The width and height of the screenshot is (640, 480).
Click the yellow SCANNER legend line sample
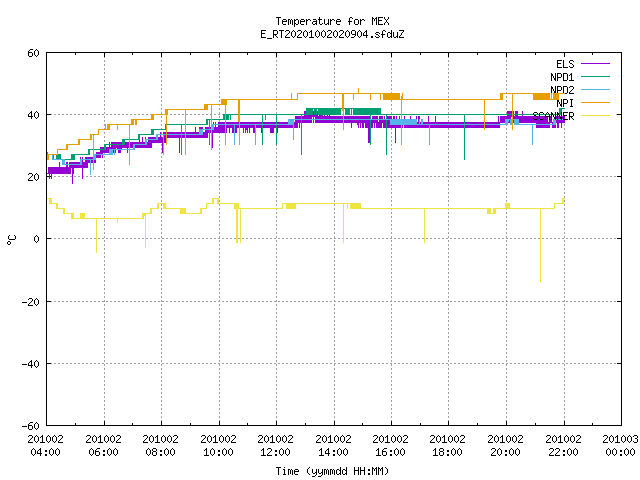(x=596, y=116)
